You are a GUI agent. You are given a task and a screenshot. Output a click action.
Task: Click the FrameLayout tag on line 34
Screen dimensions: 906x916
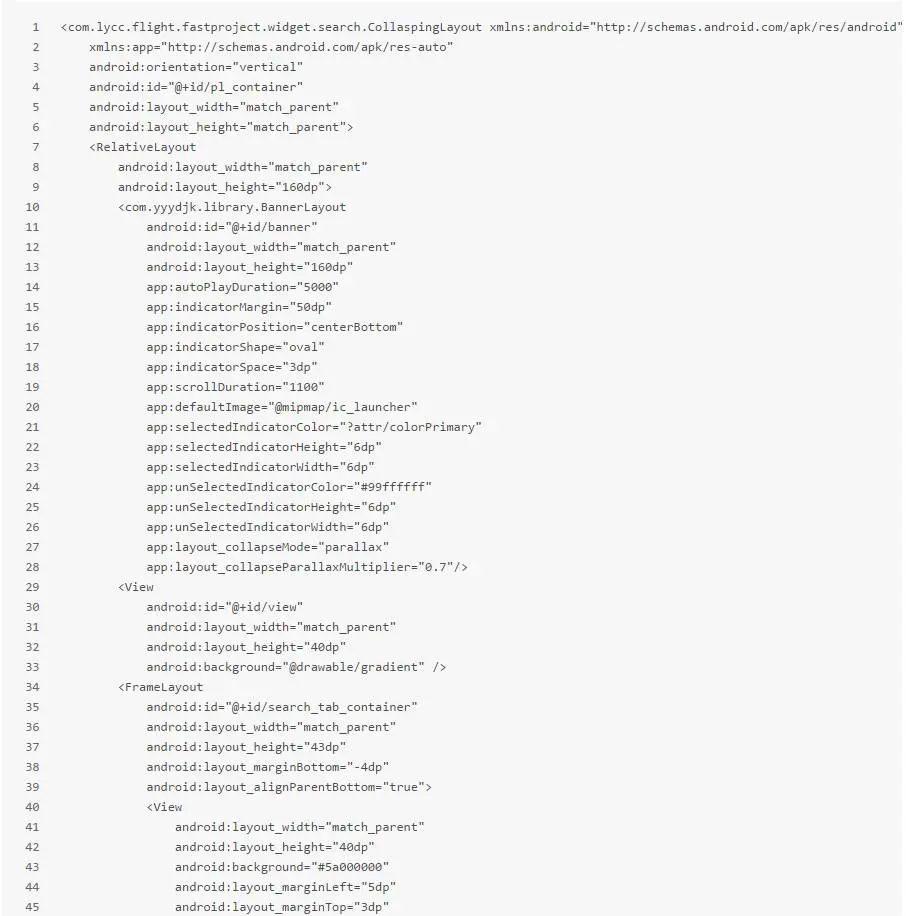[161, 687]
